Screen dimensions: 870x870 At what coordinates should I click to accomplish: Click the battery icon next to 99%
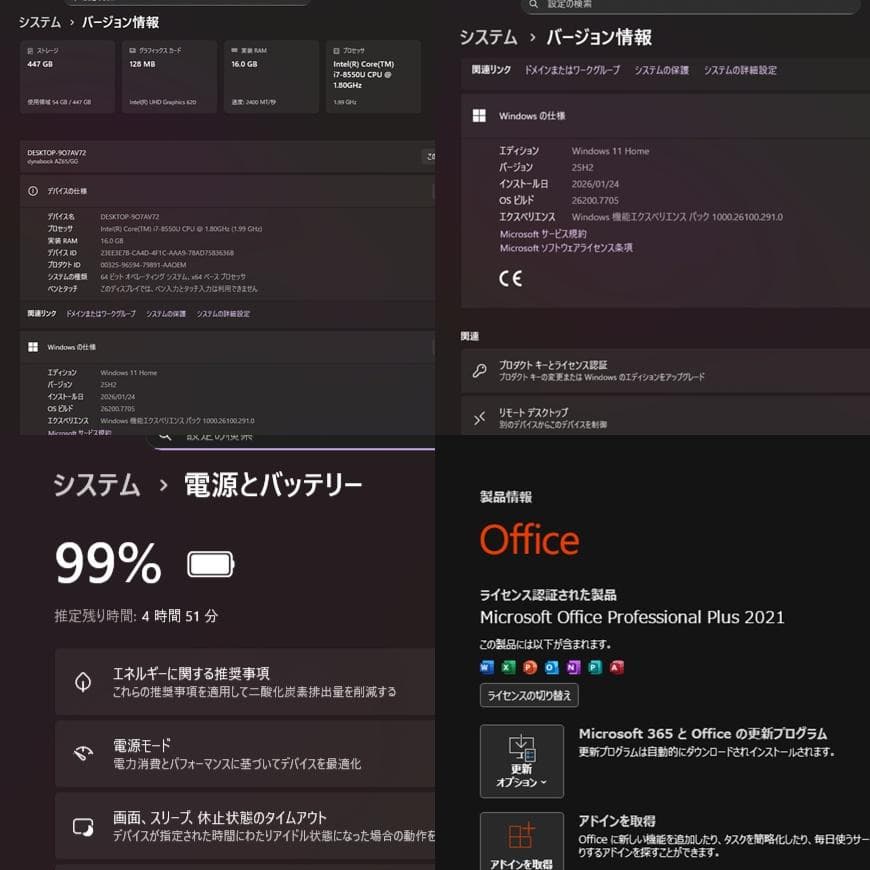pos(210,563)
